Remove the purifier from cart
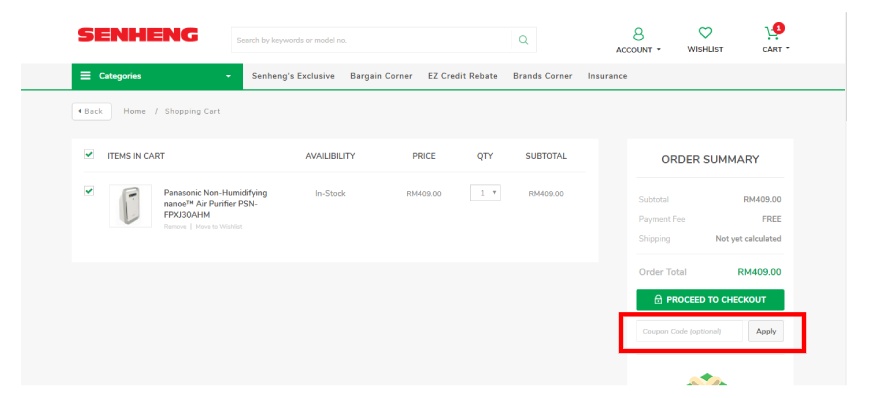Image resolution: width=869 pixels, height=398 pixels. click(x=175, y=227)
